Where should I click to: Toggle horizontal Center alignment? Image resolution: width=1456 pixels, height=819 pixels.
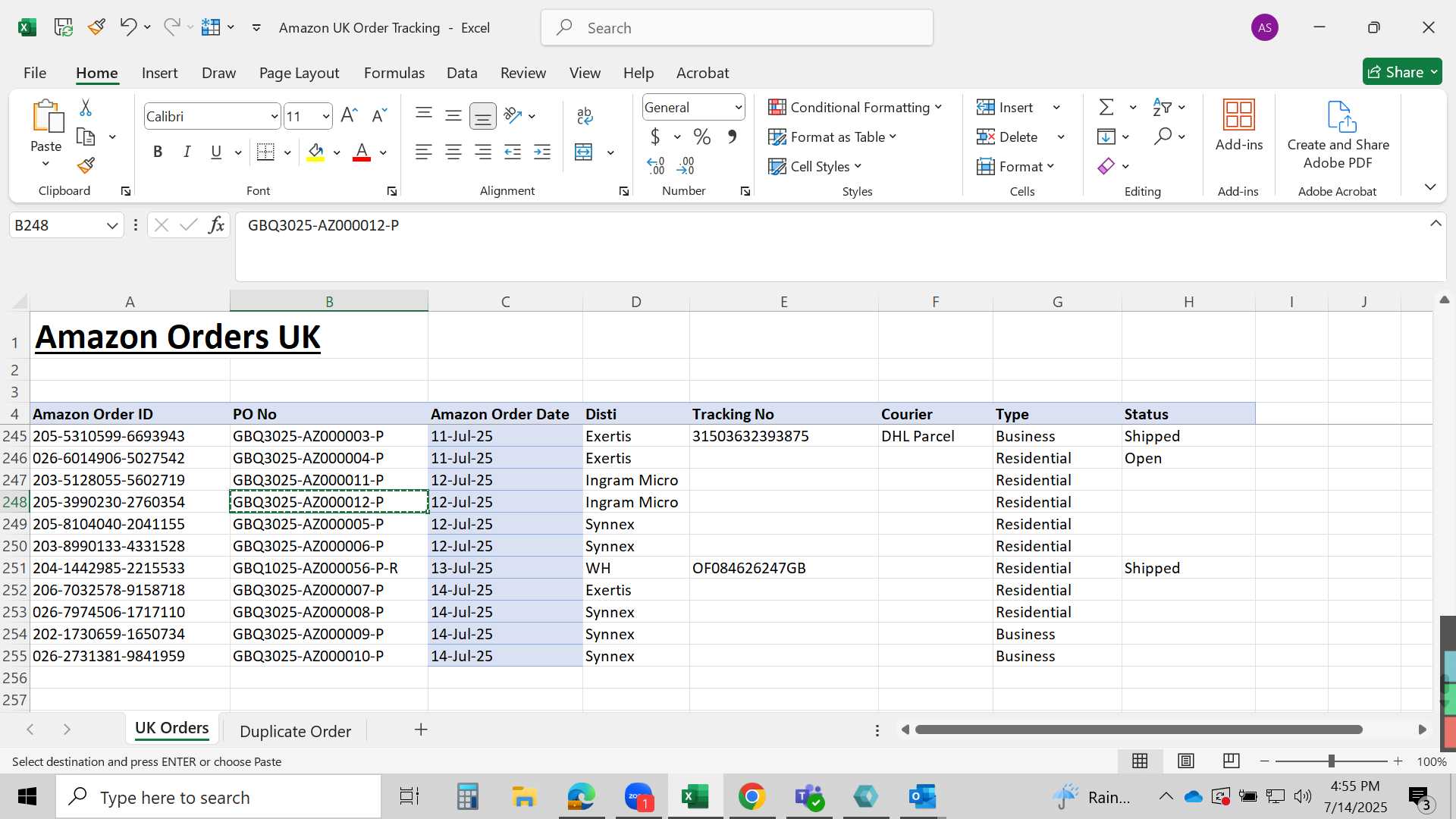[453, 152]
